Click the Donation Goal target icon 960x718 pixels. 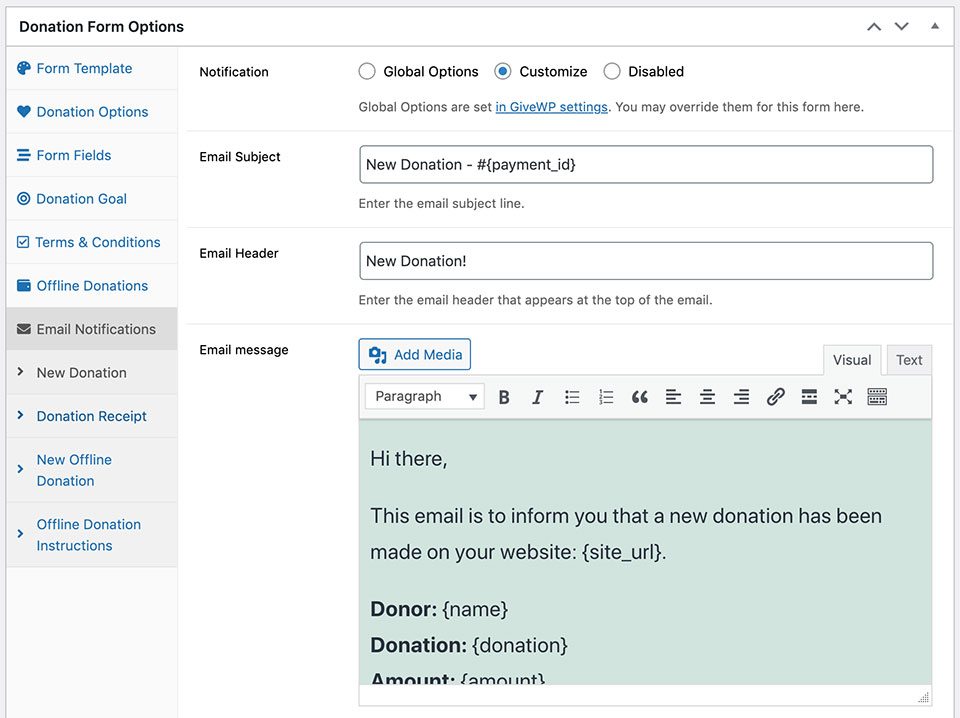[x=23, y=198]
